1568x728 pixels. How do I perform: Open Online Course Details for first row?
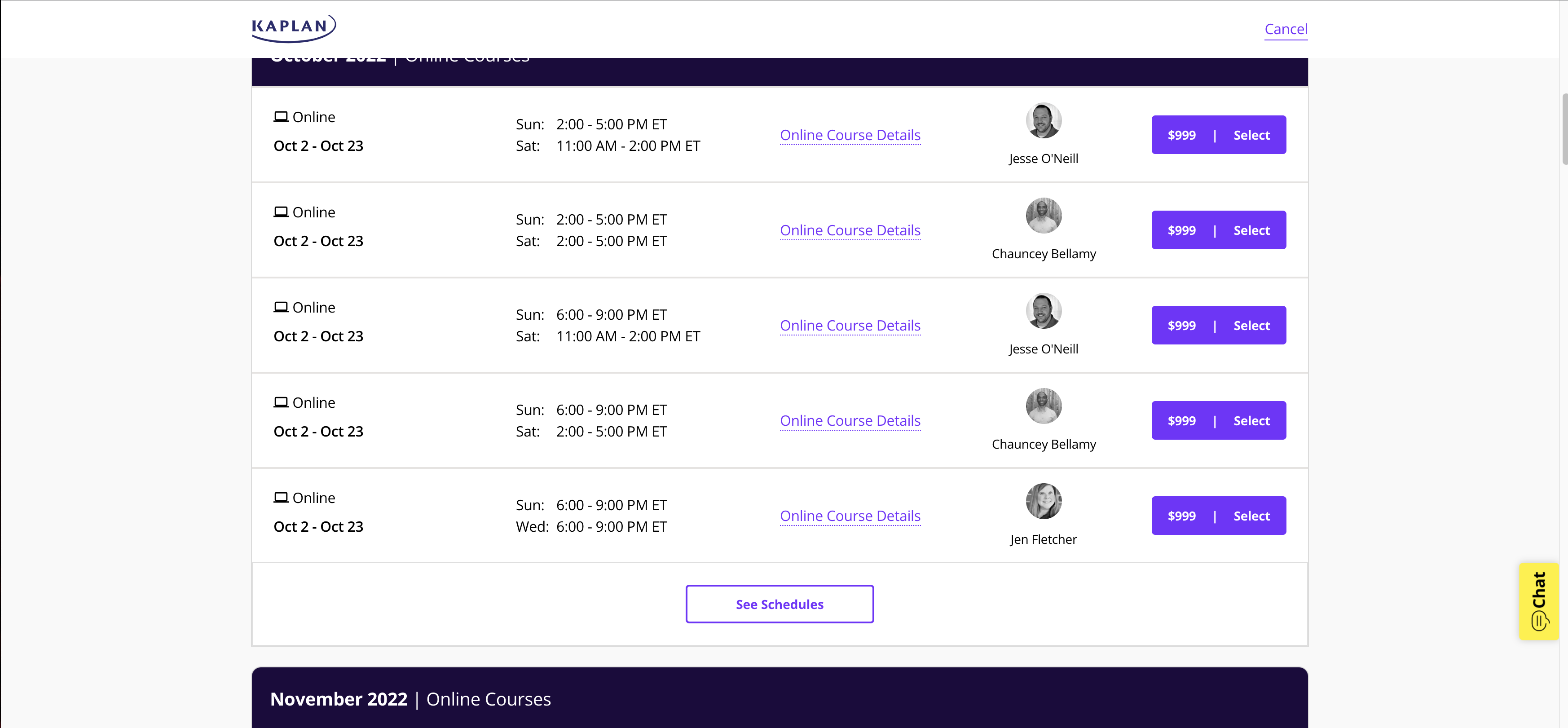850,135
